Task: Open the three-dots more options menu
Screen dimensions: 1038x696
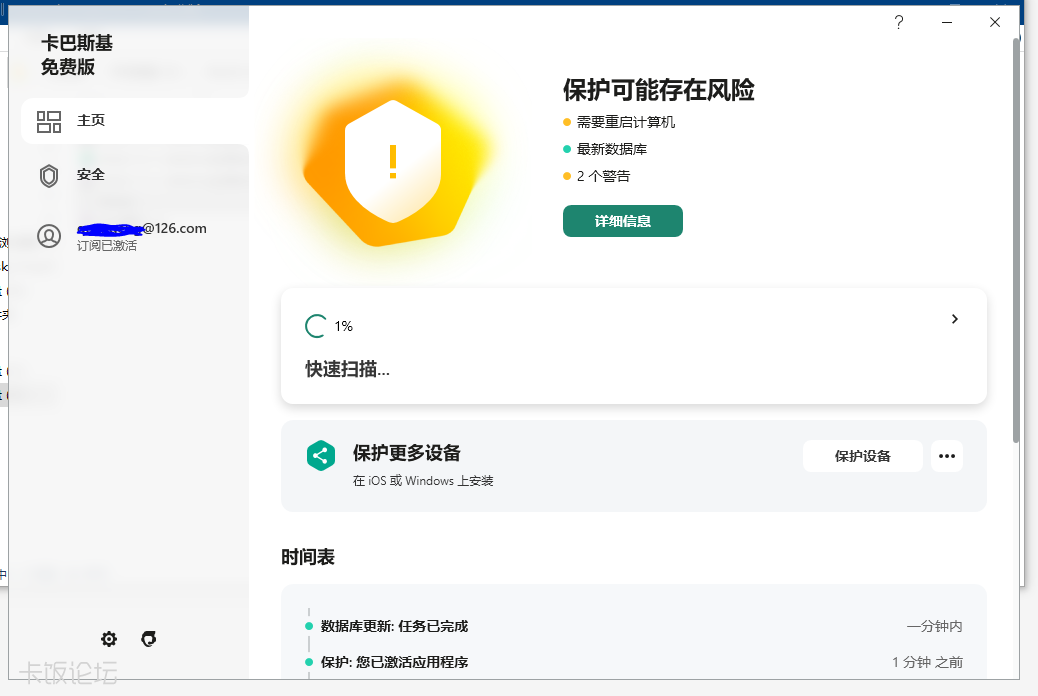Action: 947,456
